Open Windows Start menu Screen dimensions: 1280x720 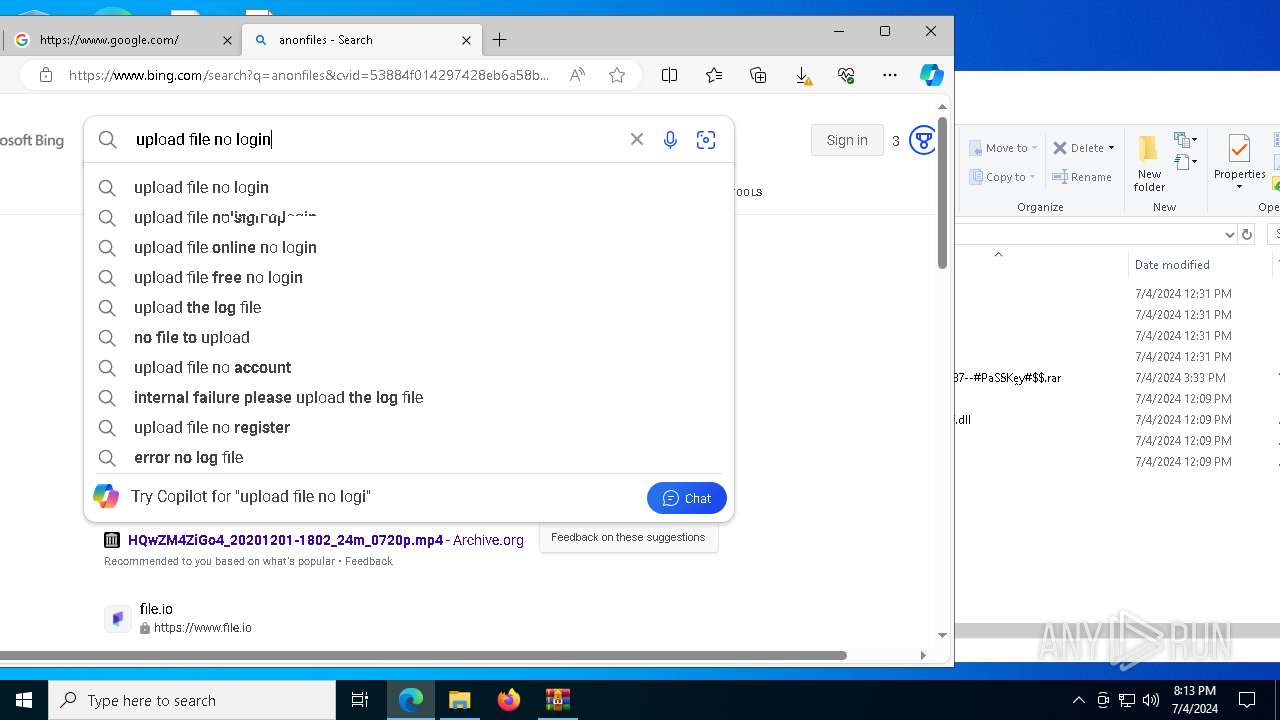pos(24,700)
